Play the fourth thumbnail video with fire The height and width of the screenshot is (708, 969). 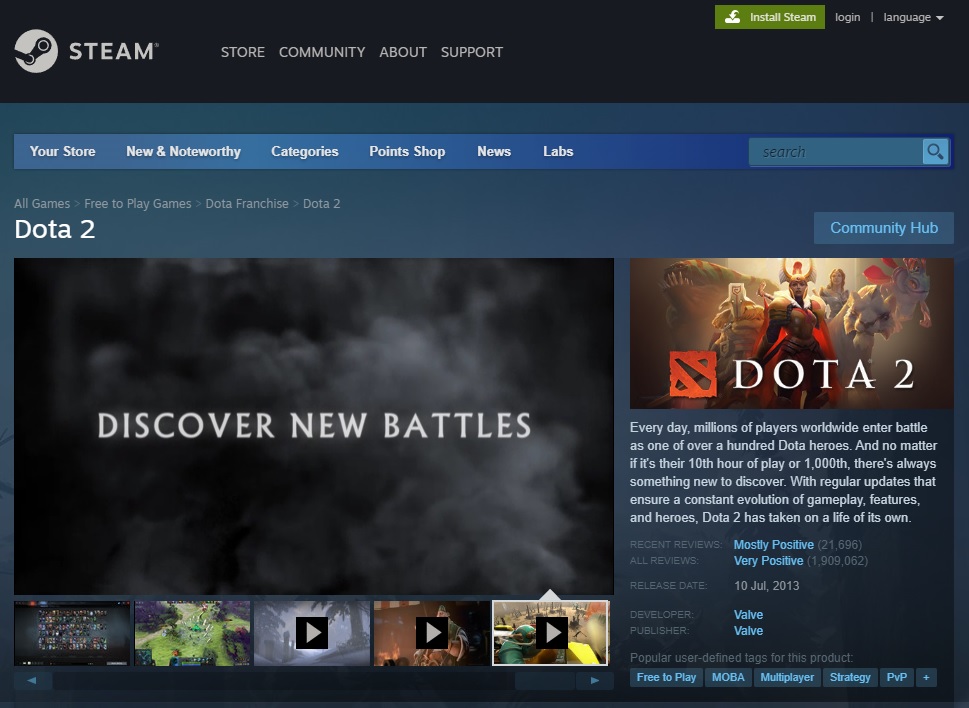432,633
